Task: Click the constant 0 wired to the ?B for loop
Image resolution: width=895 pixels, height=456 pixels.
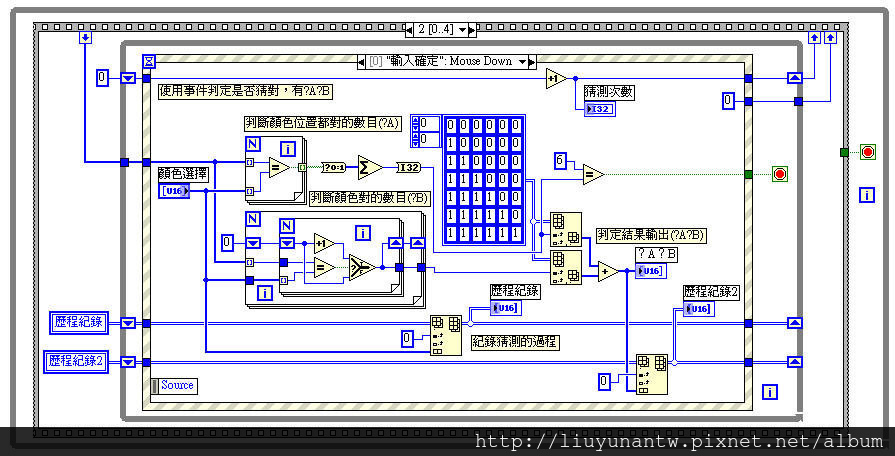Action: tap(228, 243)
